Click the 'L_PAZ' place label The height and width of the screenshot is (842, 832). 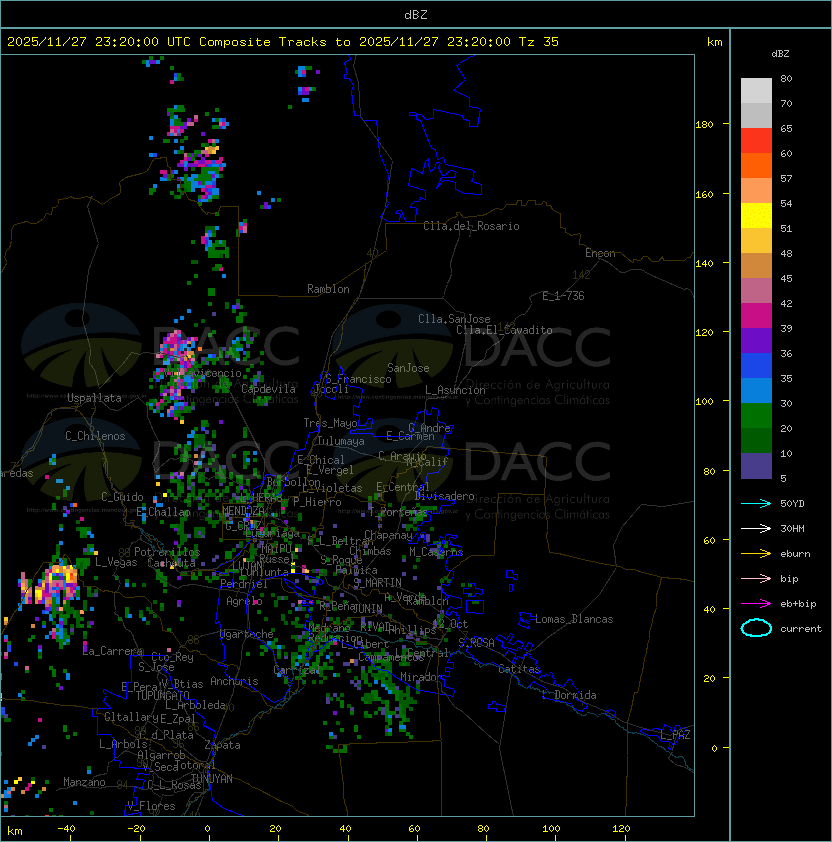click(x=675, y=735)
